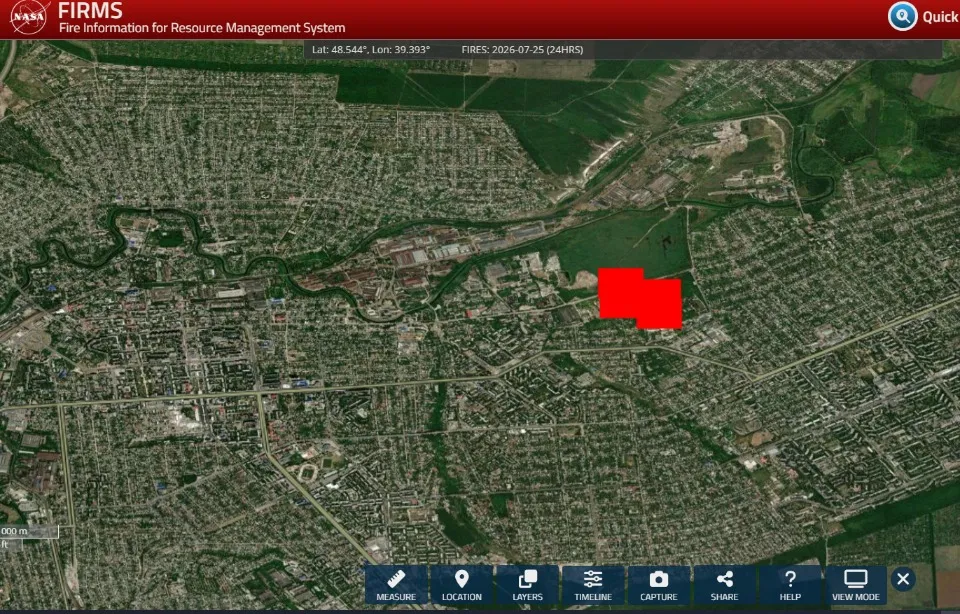The image size is (960, 614).
Task: Open the Layers panel
Action: [x=527, y=585]
